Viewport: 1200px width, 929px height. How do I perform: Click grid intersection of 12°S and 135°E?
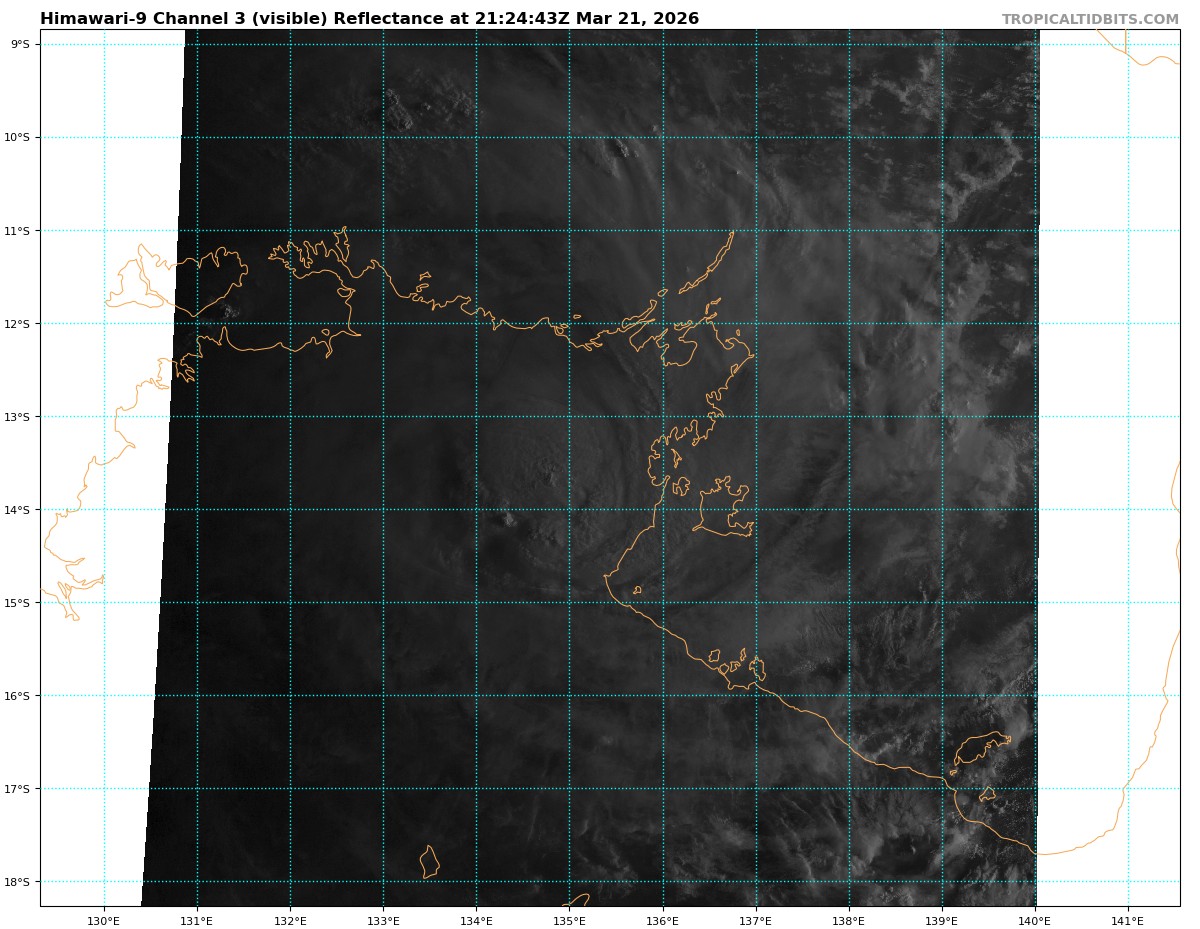tap(569, 324)
